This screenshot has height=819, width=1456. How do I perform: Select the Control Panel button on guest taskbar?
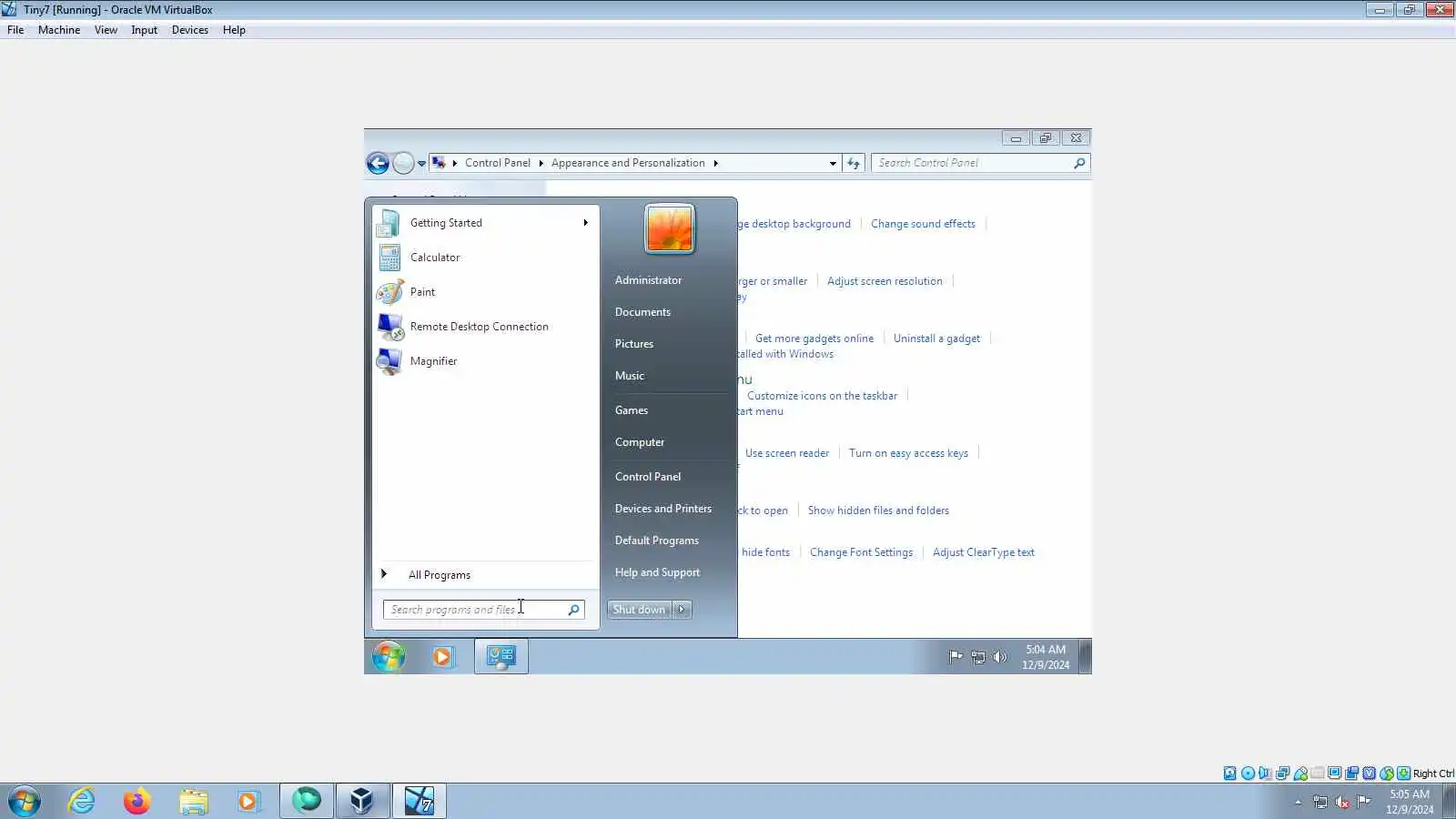[501, 656]
